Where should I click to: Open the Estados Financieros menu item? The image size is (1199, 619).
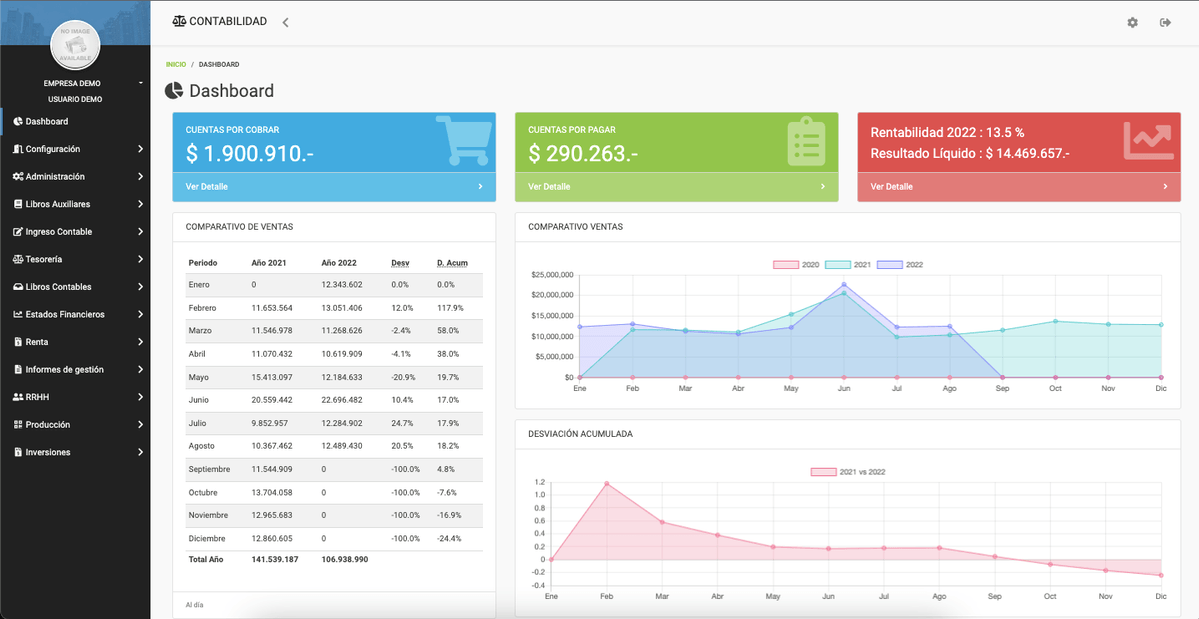75,314
